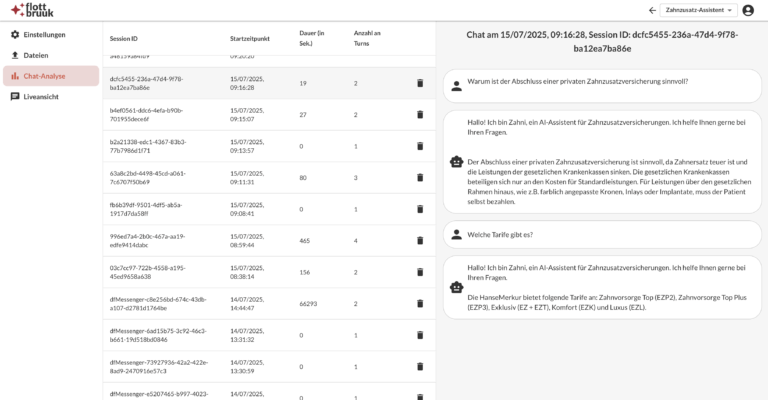Select session row dfMessenger-6ad15b75-3c92-46c3

click(x=269, y=335)
